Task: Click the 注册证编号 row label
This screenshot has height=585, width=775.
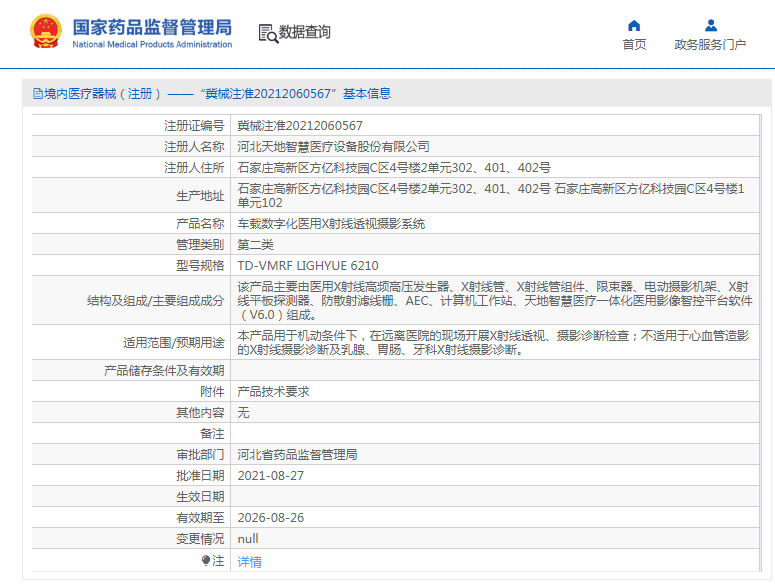Action: tap(194, 125)
